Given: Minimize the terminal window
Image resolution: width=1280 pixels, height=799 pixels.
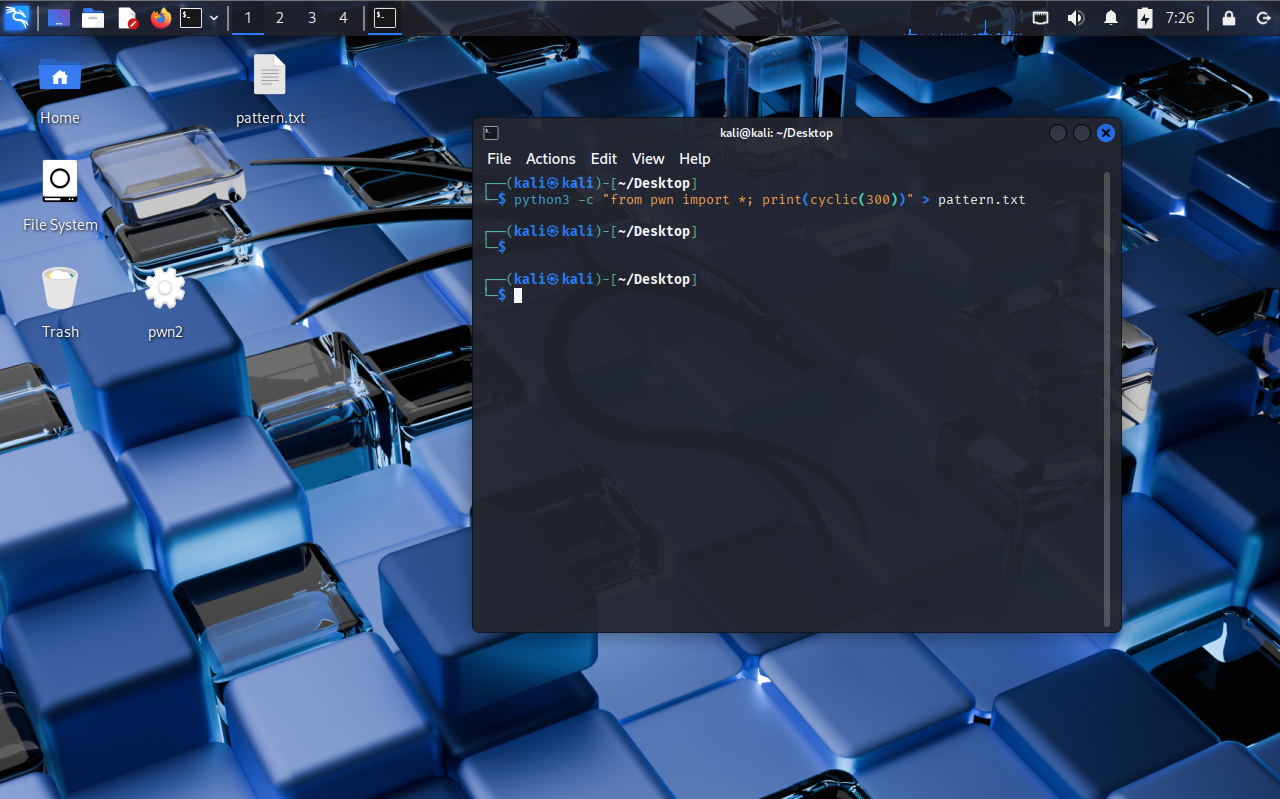Looking at the screenshot, I should tap(1058, 133).
